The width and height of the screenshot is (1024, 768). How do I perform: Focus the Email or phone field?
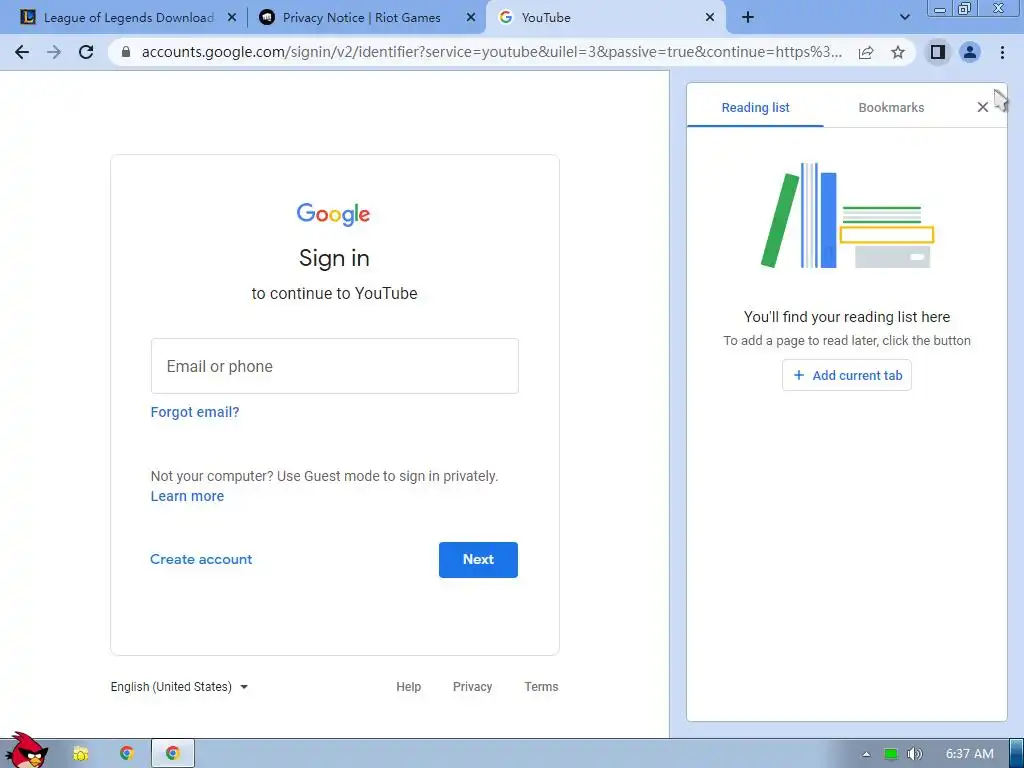334,366
